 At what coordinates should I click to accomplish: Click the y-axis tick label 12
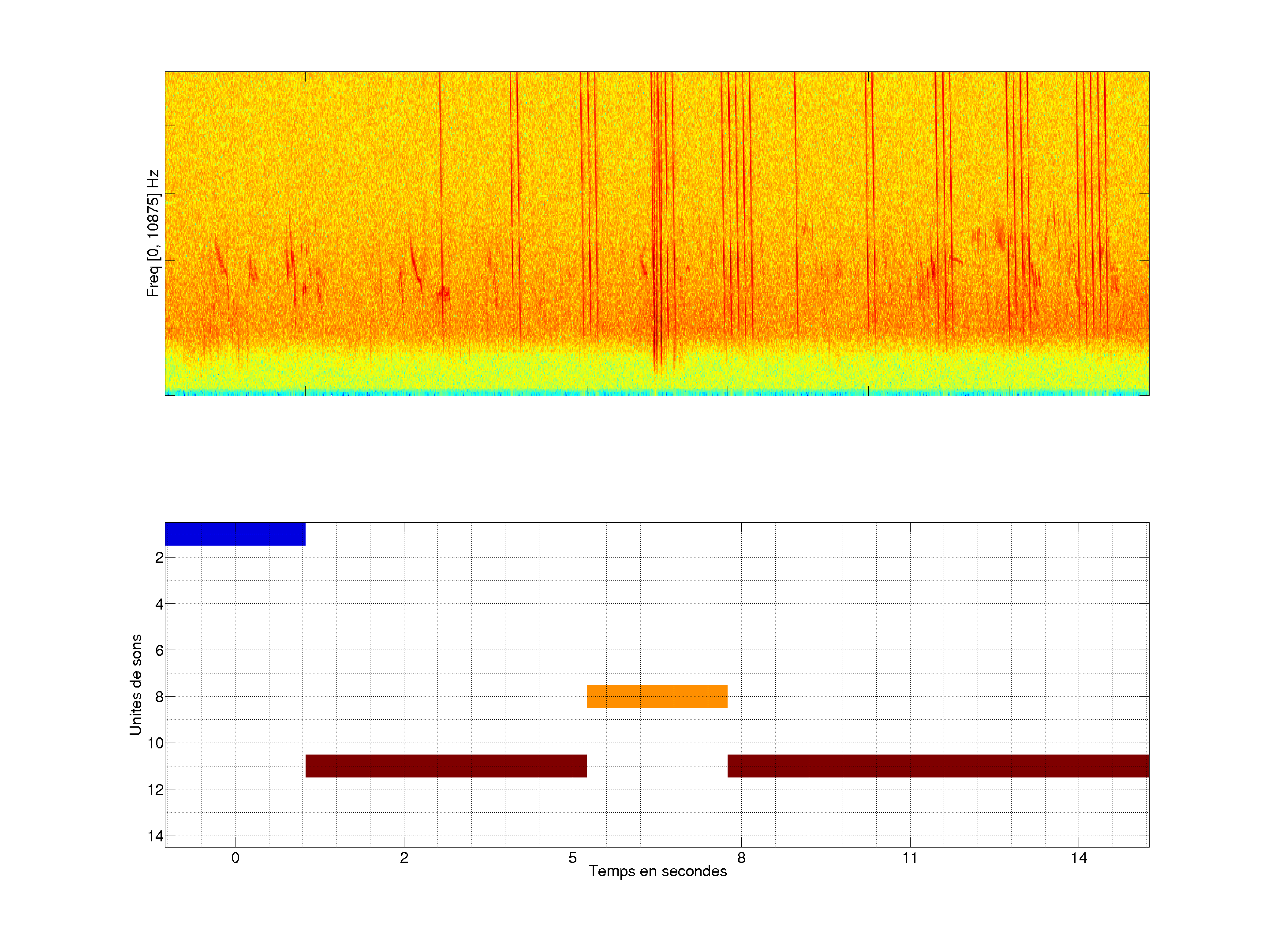tap(156, 790)
